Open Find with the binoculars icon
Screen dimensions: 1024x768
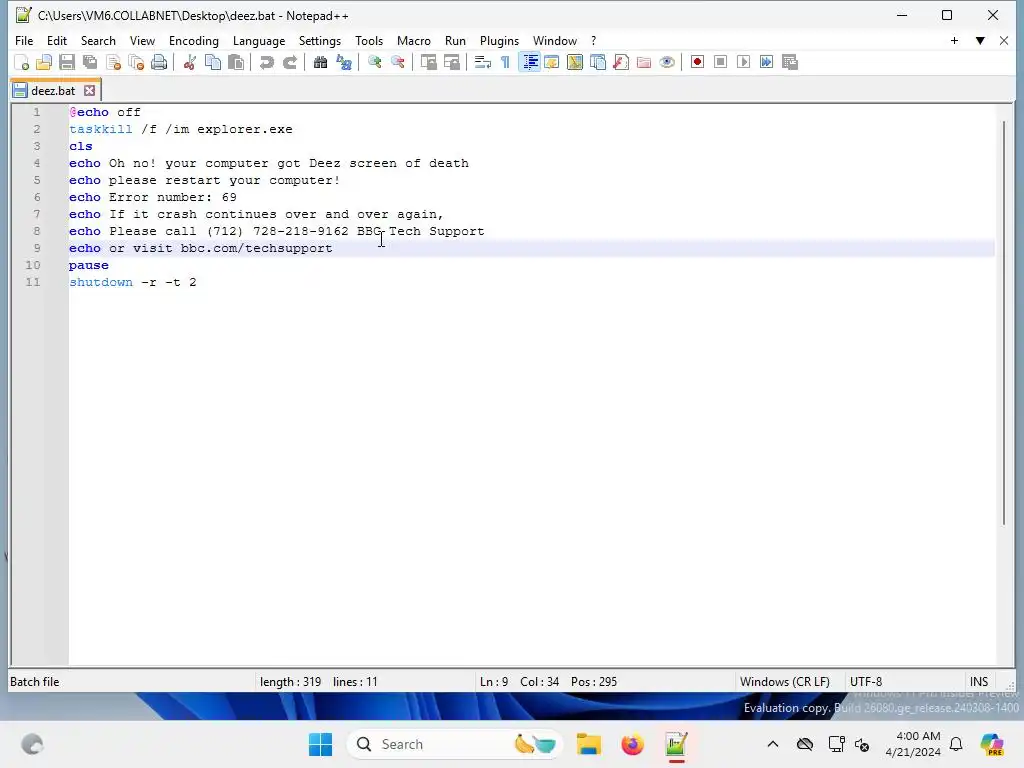tap(321, 62)
